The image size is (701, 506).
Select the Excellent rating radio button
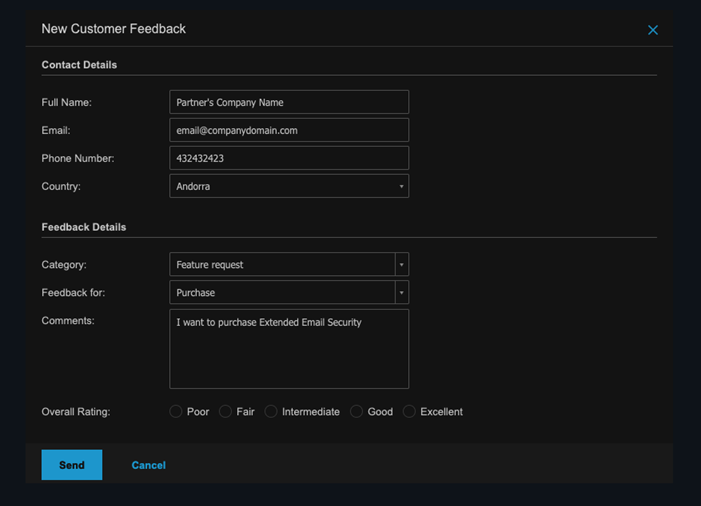tap(409, 412)
